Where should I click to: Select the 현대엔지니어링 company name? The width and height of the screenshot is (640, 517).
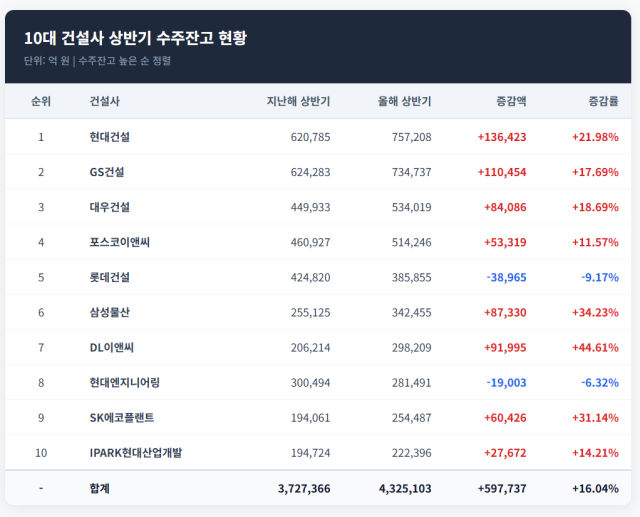point(124,382)
